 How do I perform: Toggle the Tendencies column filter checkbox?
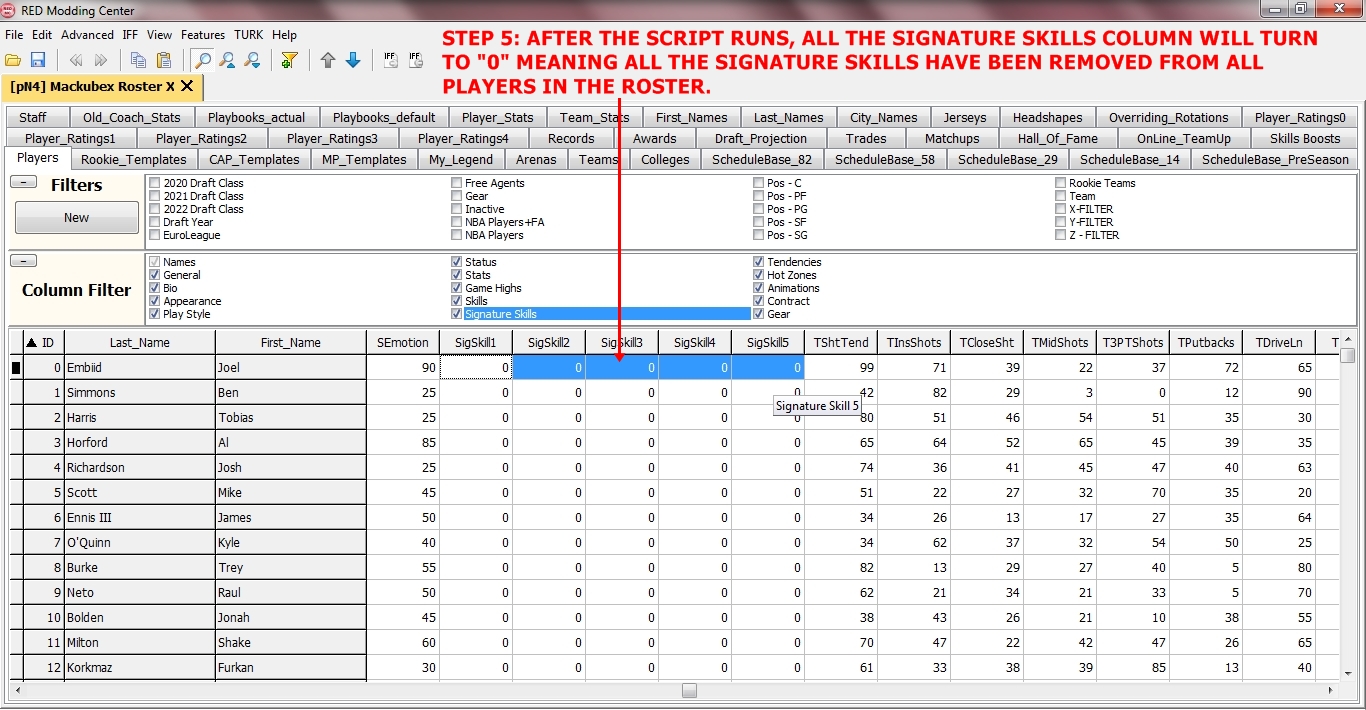(x=759, y=262)
